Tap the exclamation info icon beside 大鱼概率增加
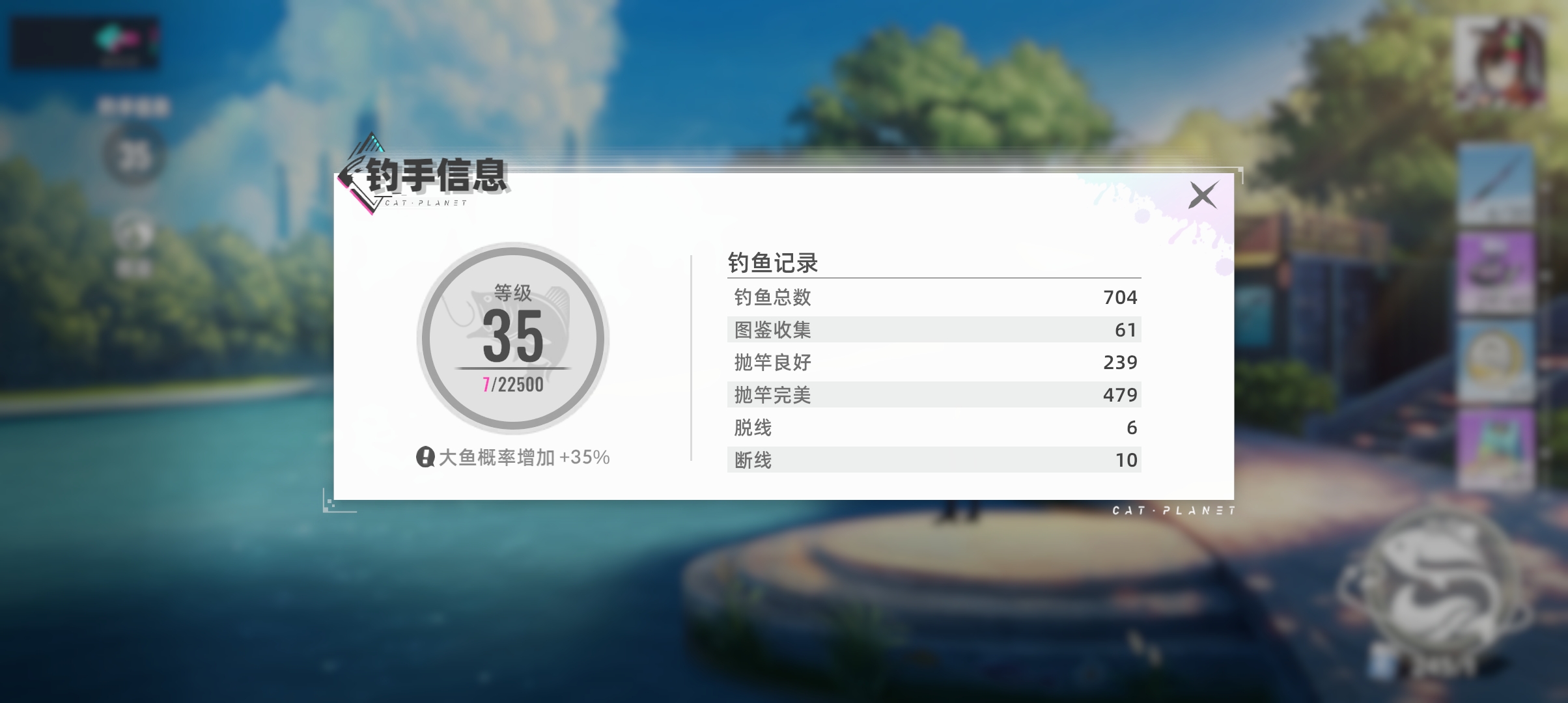1568x703 pixels. coord(425,457)
